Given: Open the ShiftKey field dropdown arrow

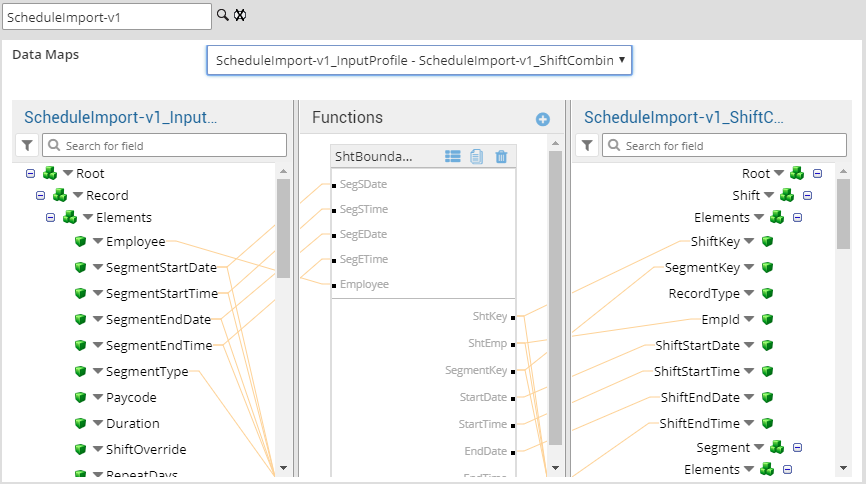Looking at the screenshot, I should [750, 242].
